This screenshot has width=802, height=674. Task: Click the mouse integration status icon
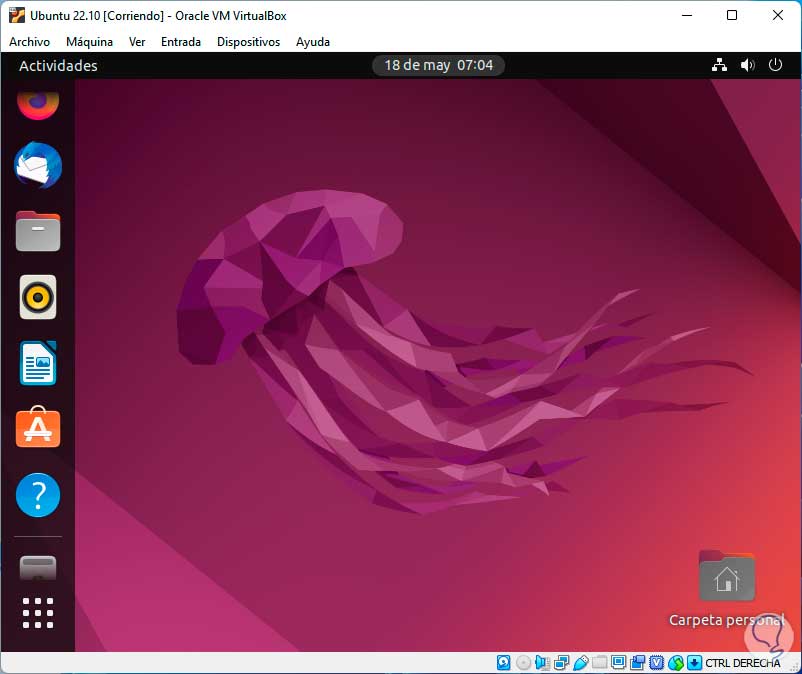click(x=676, y=663)
